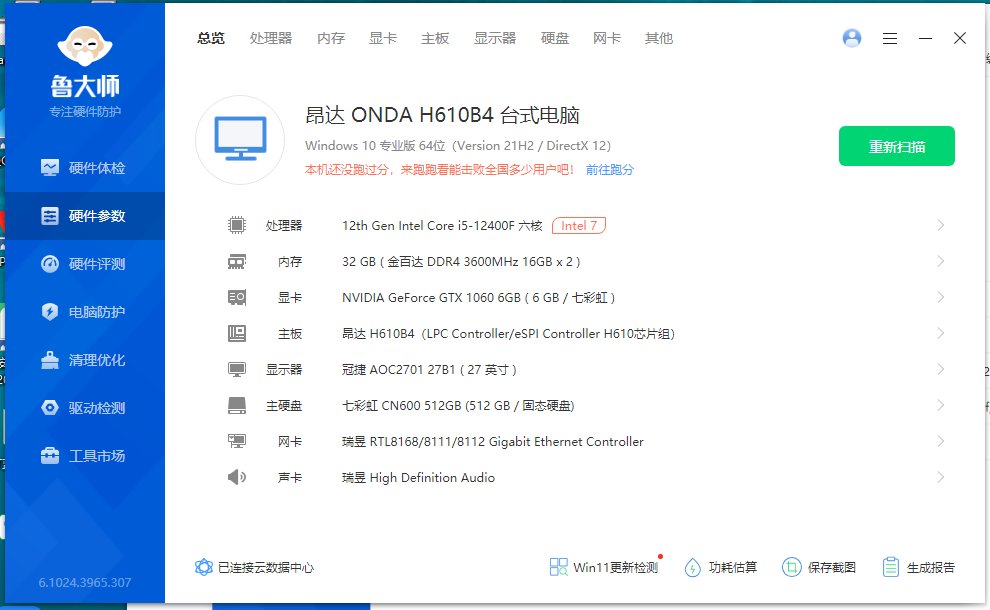Switch to the 处理器 tab
Image resolution: width=990 pixels, height=610 pixels.
(x=271, y=39)
